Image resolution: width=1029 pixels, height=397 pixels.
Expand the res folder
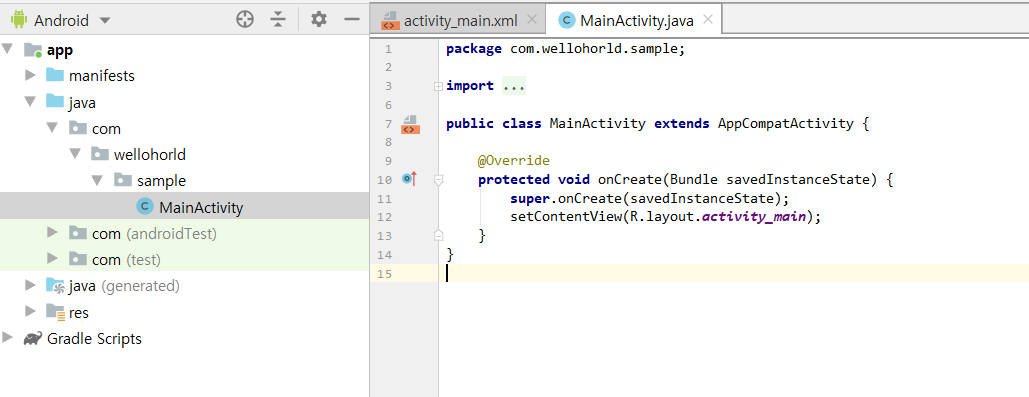[30, 312]
